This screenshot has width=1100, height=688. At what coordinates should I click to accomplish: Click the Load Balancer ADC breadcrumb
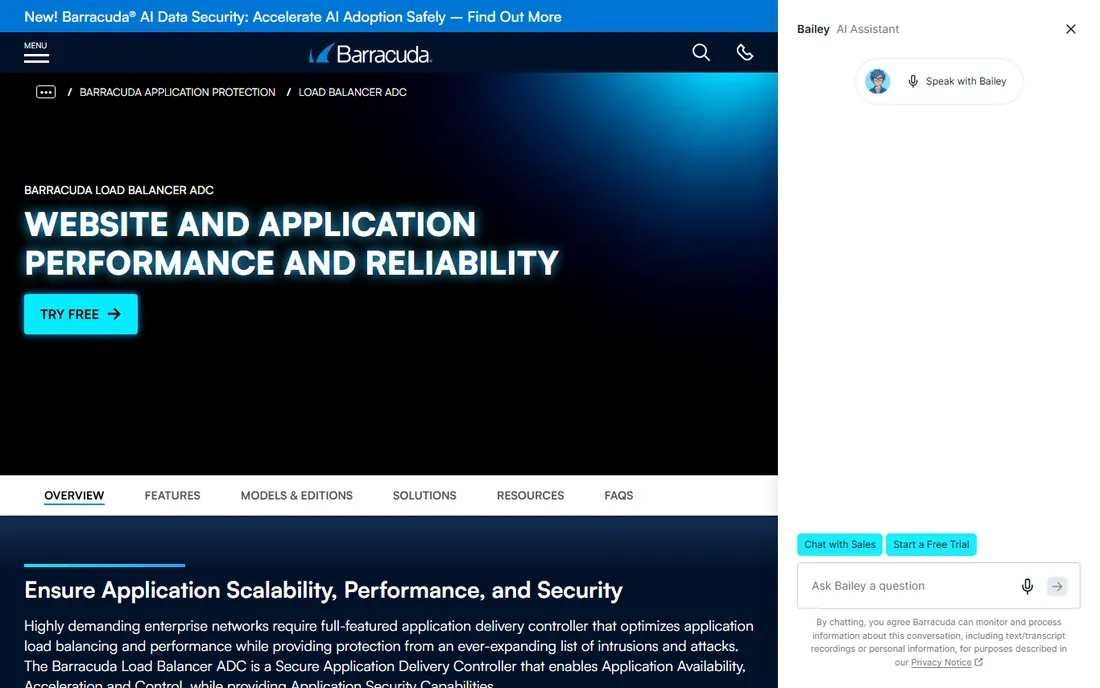tap(353, 92)
